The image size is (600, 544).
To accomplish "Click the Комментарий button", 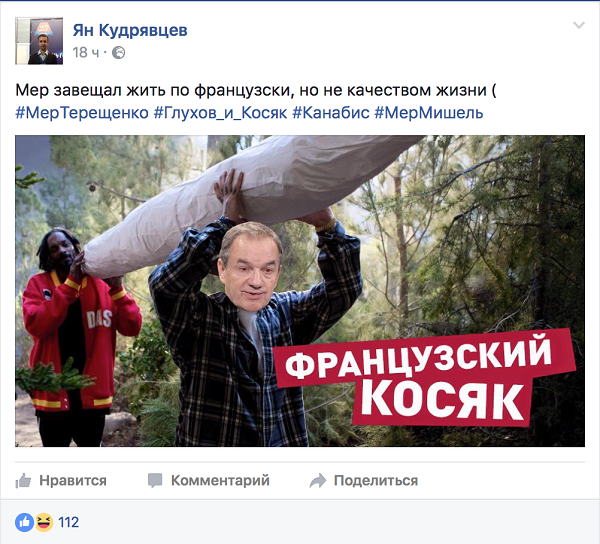I will (209, 480).
